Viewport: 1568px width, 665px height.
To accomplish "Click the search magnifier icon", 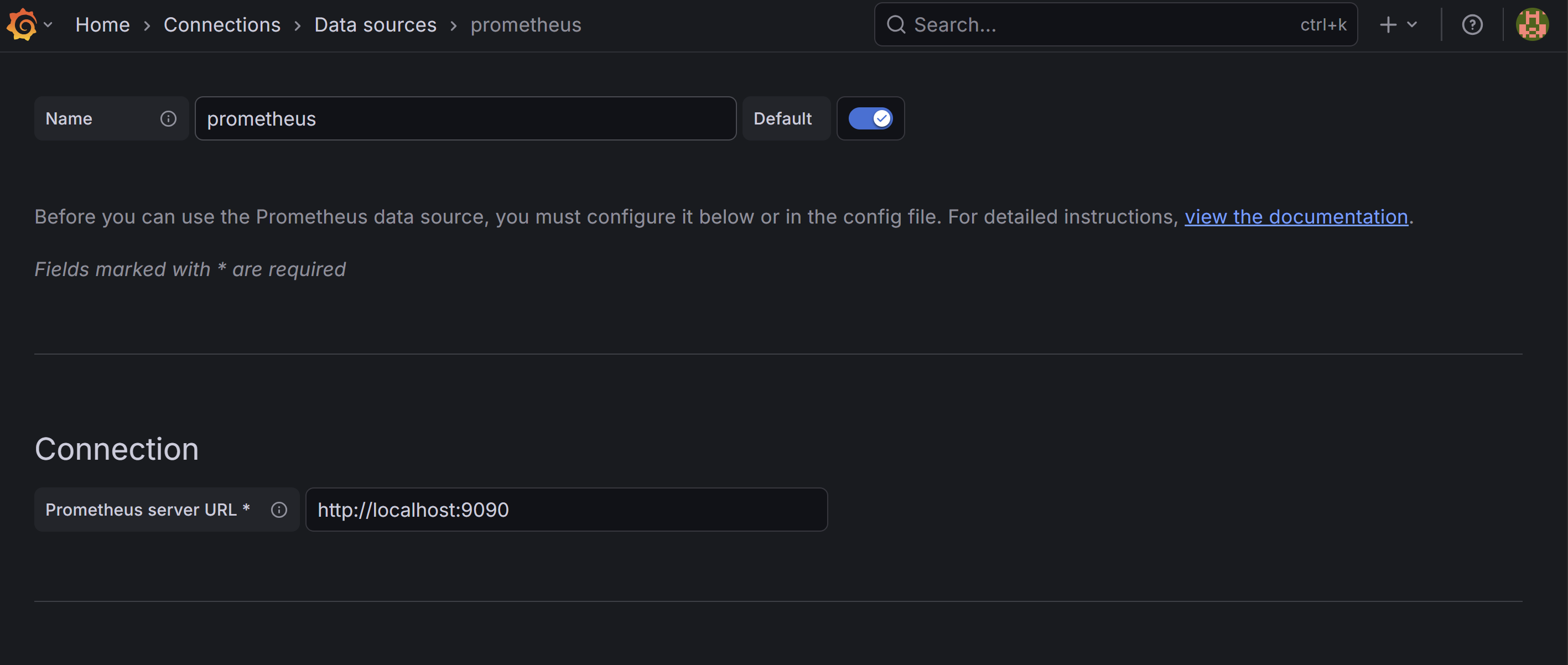I will (895, 24).
